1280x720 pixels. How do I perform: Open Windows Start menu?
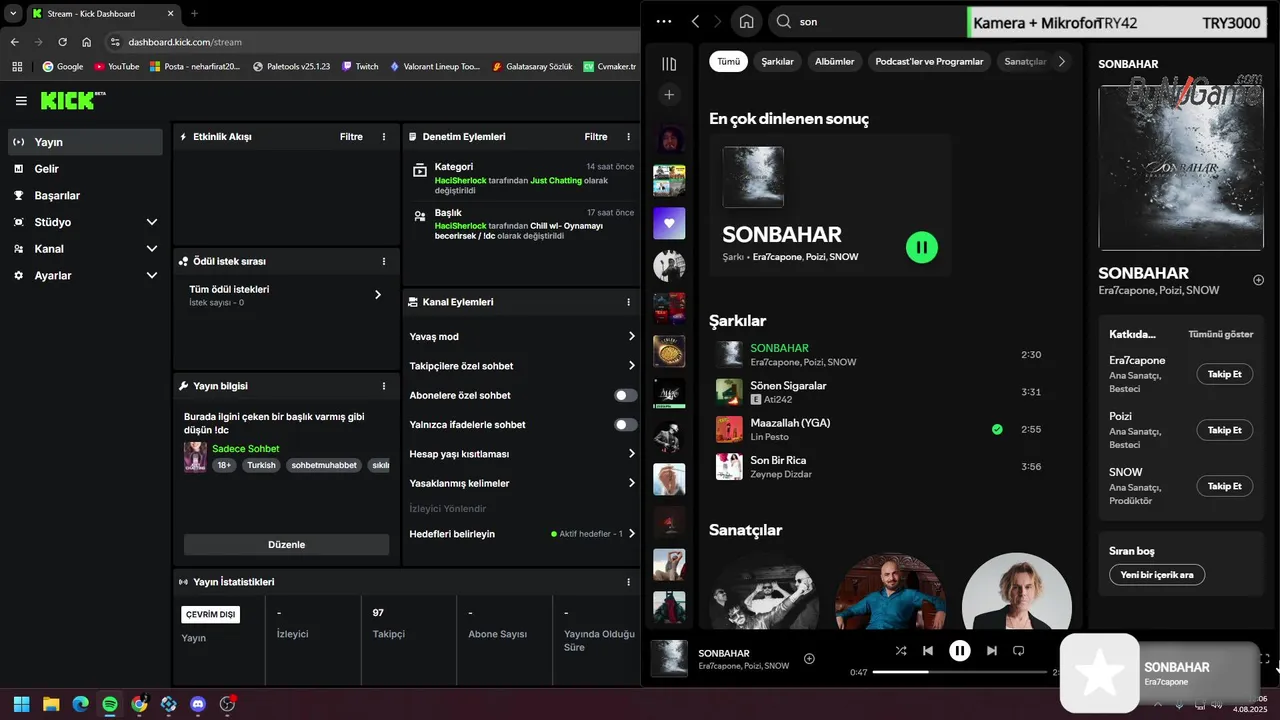click(x=21, y=704)
